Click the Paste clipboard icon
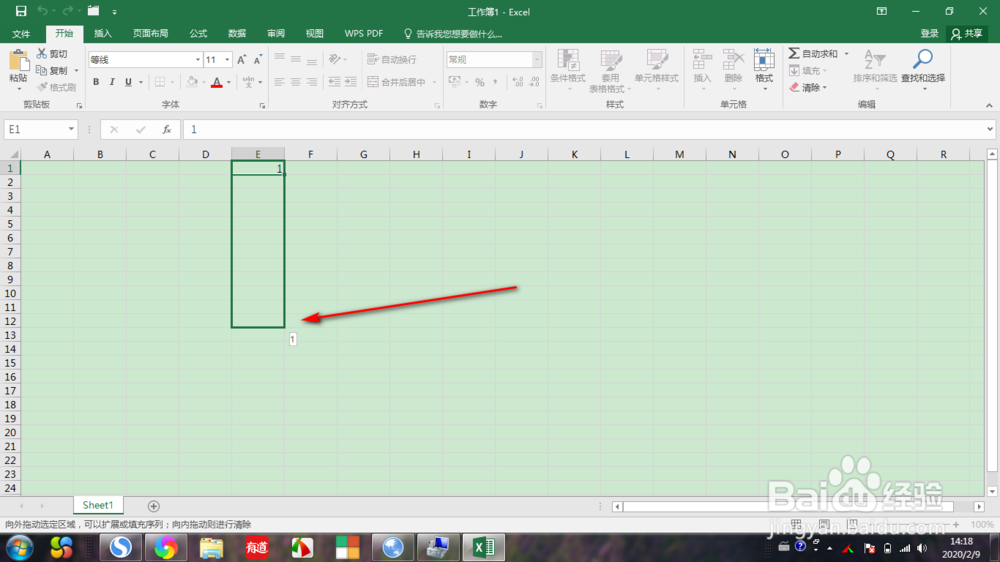Screen dimensions: 1000x562 pos(18,61)
